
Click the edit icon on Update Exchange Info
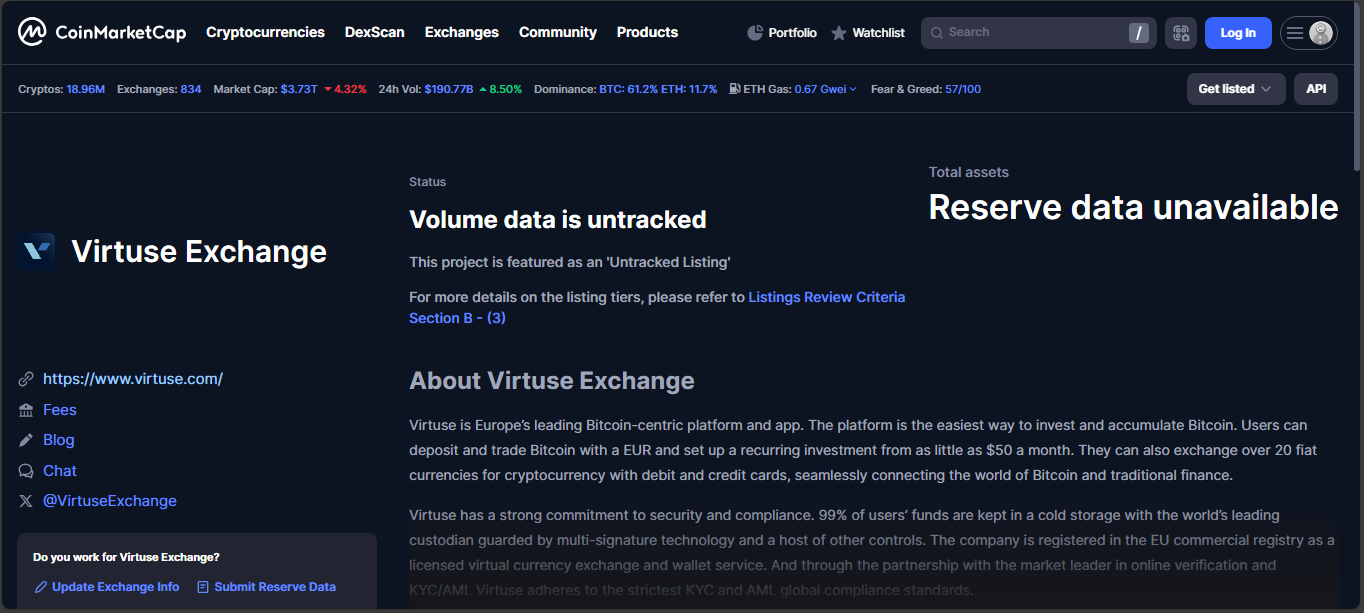tap(40, 587)
